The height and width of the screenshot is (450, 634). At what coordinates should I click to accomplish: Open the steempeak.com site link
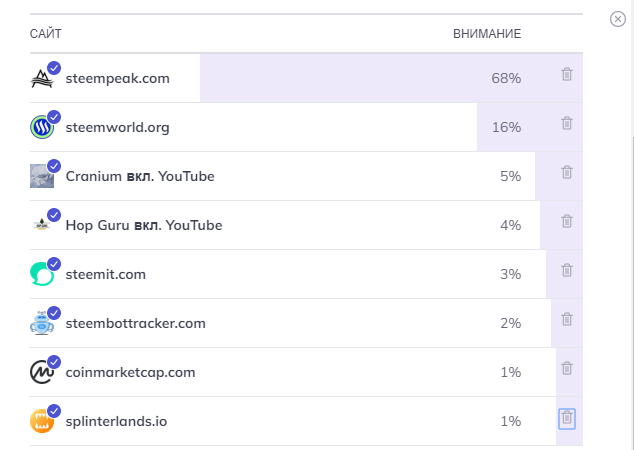click(x=117, y=78)
